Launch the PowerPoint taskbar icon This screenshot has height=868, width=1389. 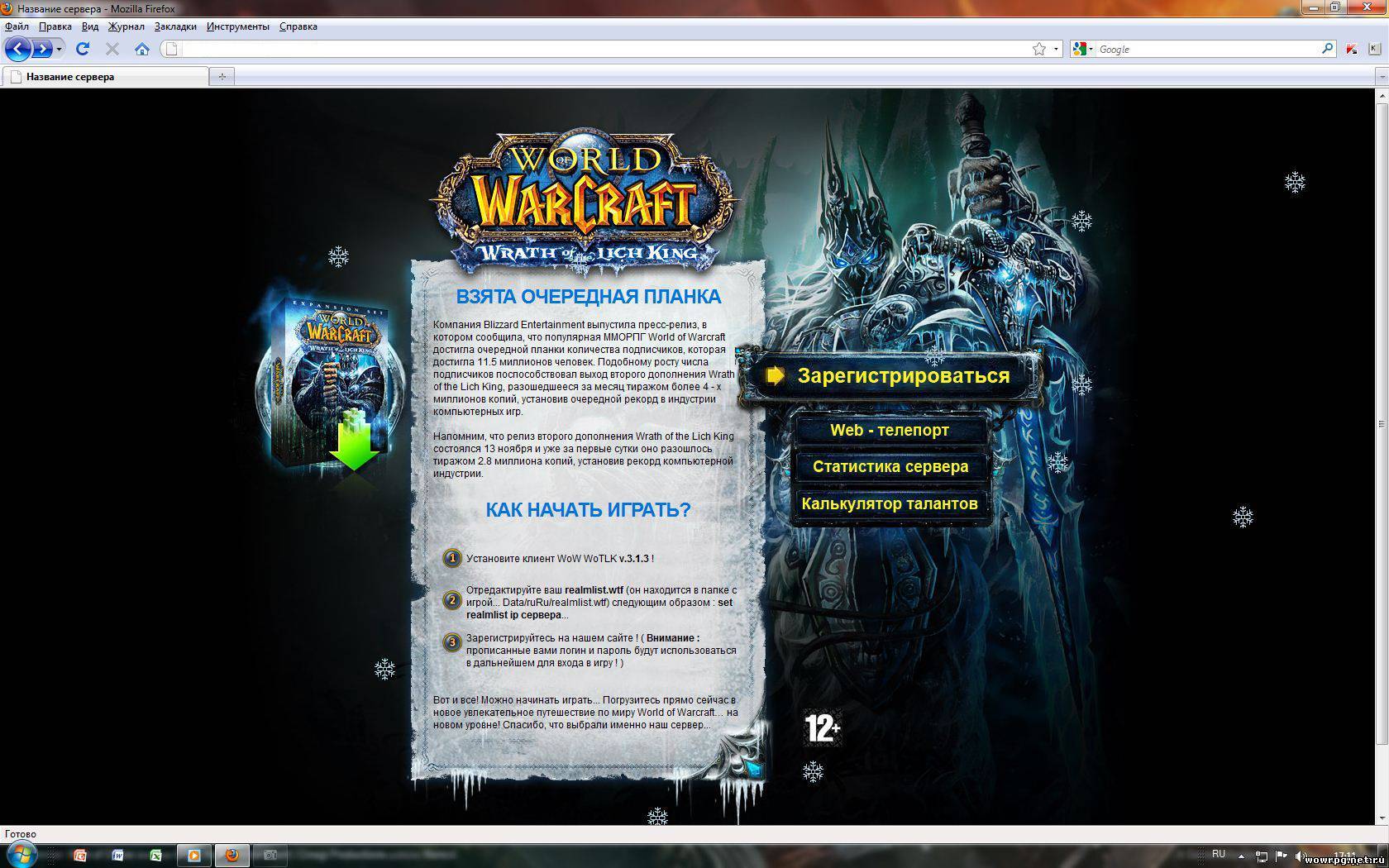[x=80, y=856]
